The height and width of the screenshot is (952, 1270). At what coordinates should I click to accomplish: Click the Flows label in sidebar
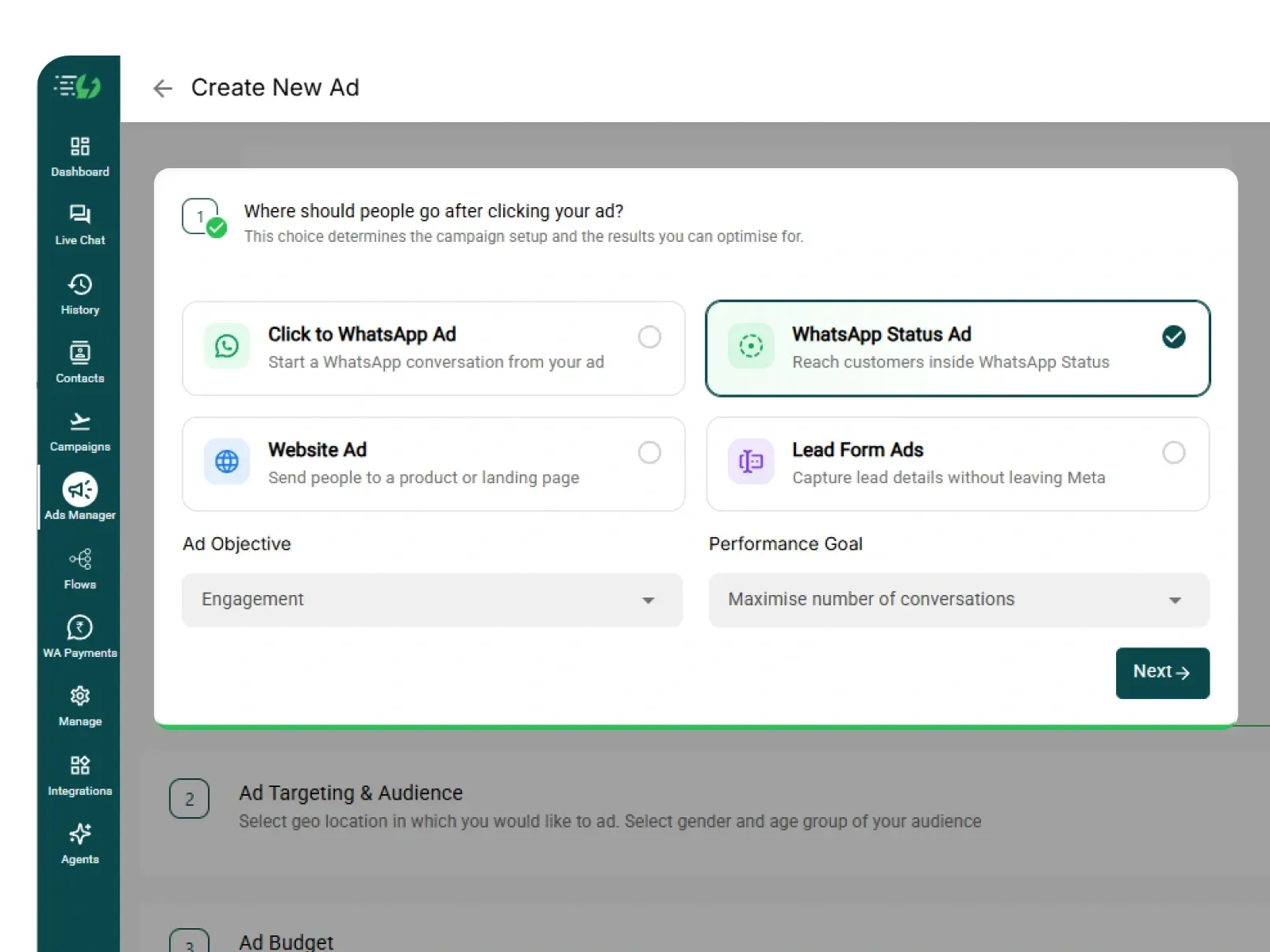pos(80,585)
